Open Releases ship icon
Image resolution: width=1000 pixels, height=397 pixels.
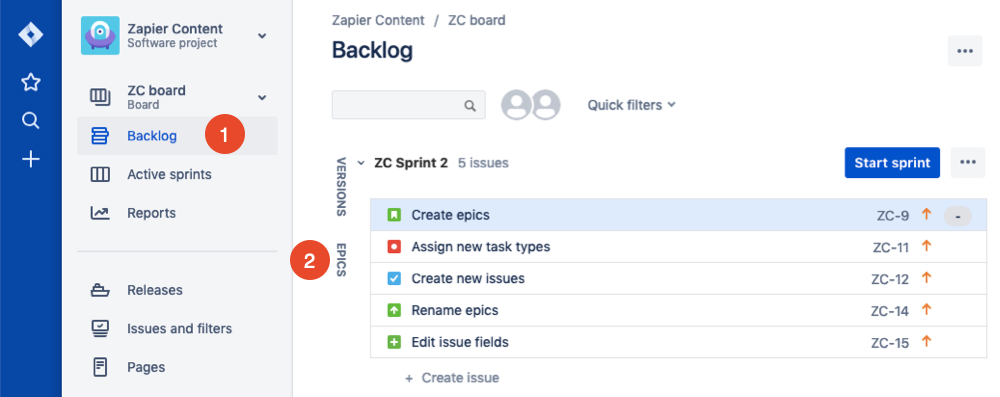[x=99, y=290]
